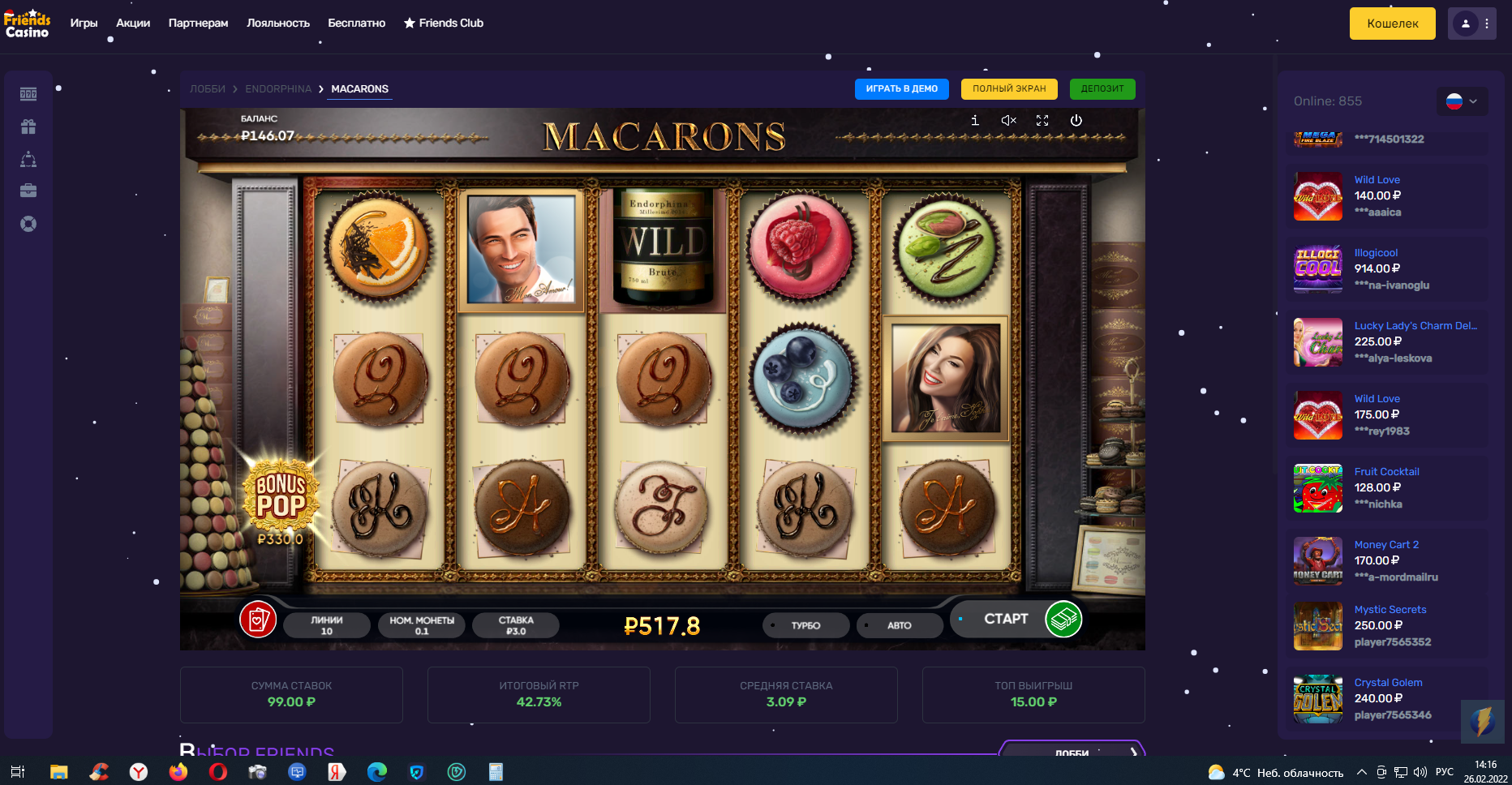The height and width of the screenshot is (785, 1512).
Task: Toggle АВТО autoplay mode
Action: [899, 625]
